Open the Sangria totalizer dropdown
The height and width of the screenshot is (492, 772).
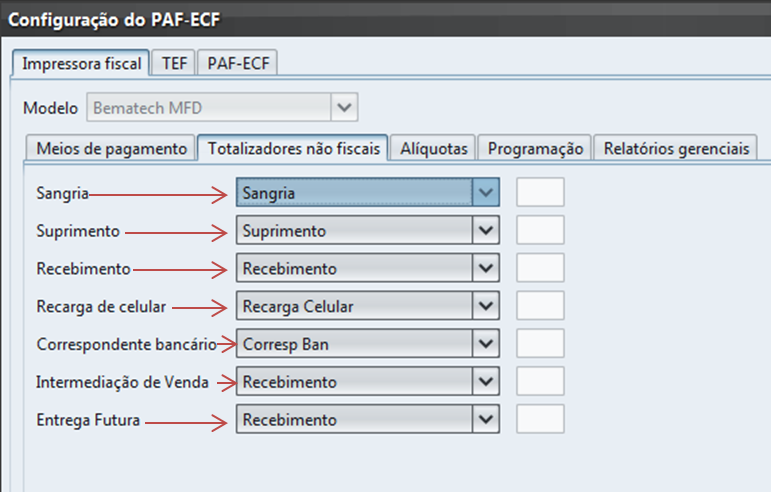click(486, 193)
